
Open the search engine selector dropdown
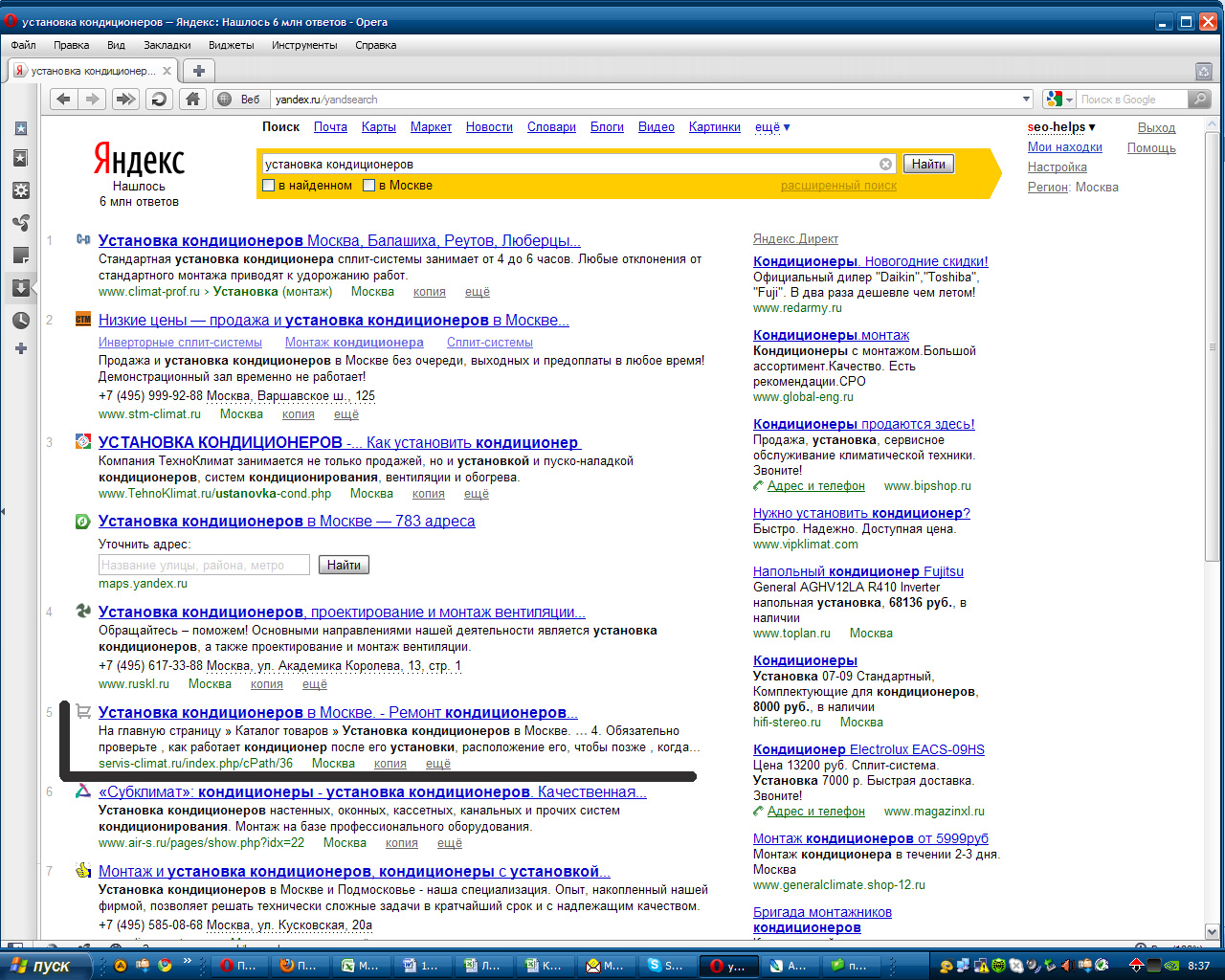(1059, 99)
